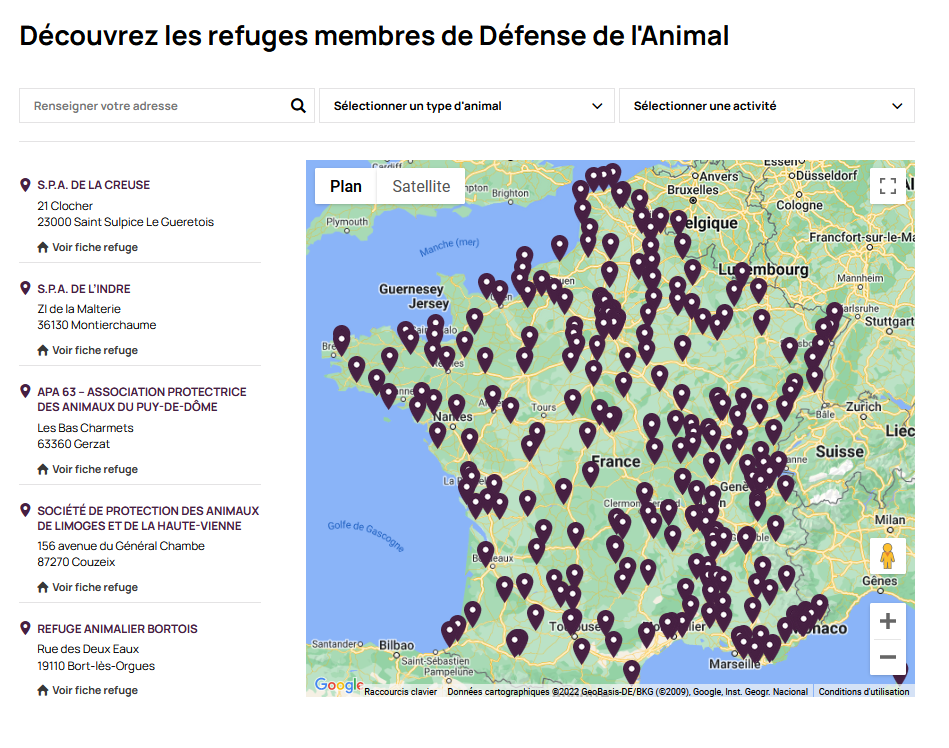The height and width of the screenshot is (748, 949).
Task: Zoom in on the map
Action: point(887,621)
